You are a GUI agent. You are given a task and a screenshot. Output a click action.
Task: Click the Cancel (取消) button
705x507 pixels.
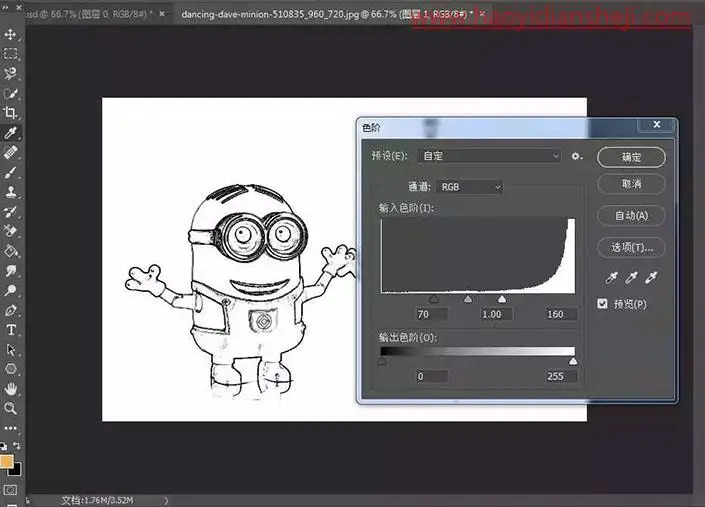pyautogui.click(x=631, y=184)
